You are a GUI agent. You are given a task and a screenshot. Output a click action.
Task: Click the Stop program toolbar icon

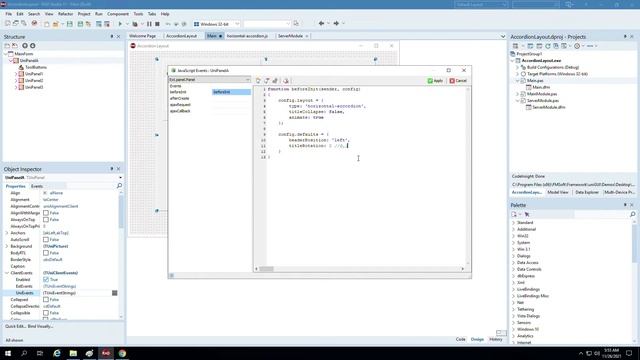(157, 24)
